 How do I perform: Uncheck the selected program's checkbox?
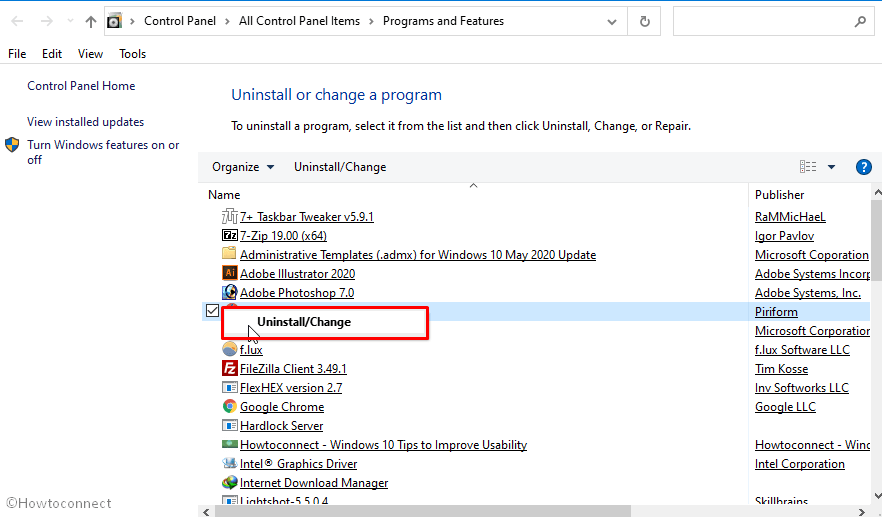(x=212, y=311)
